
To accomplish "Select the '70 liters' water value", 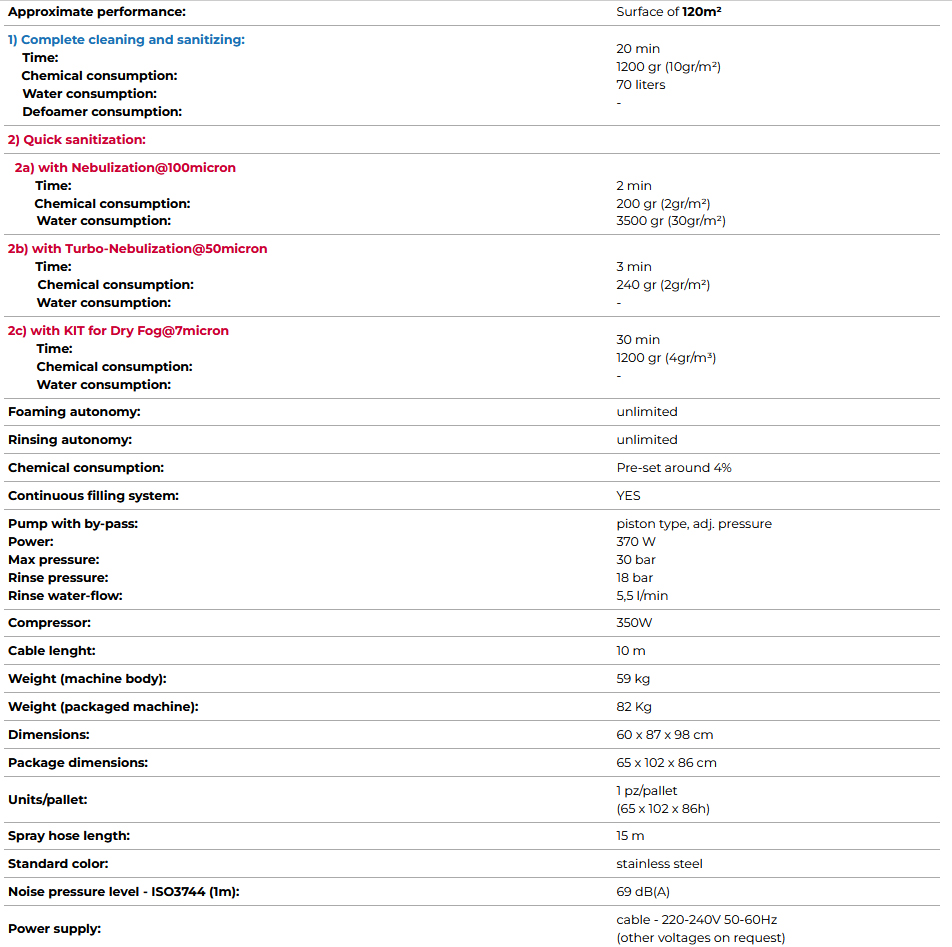I will 641,85.
